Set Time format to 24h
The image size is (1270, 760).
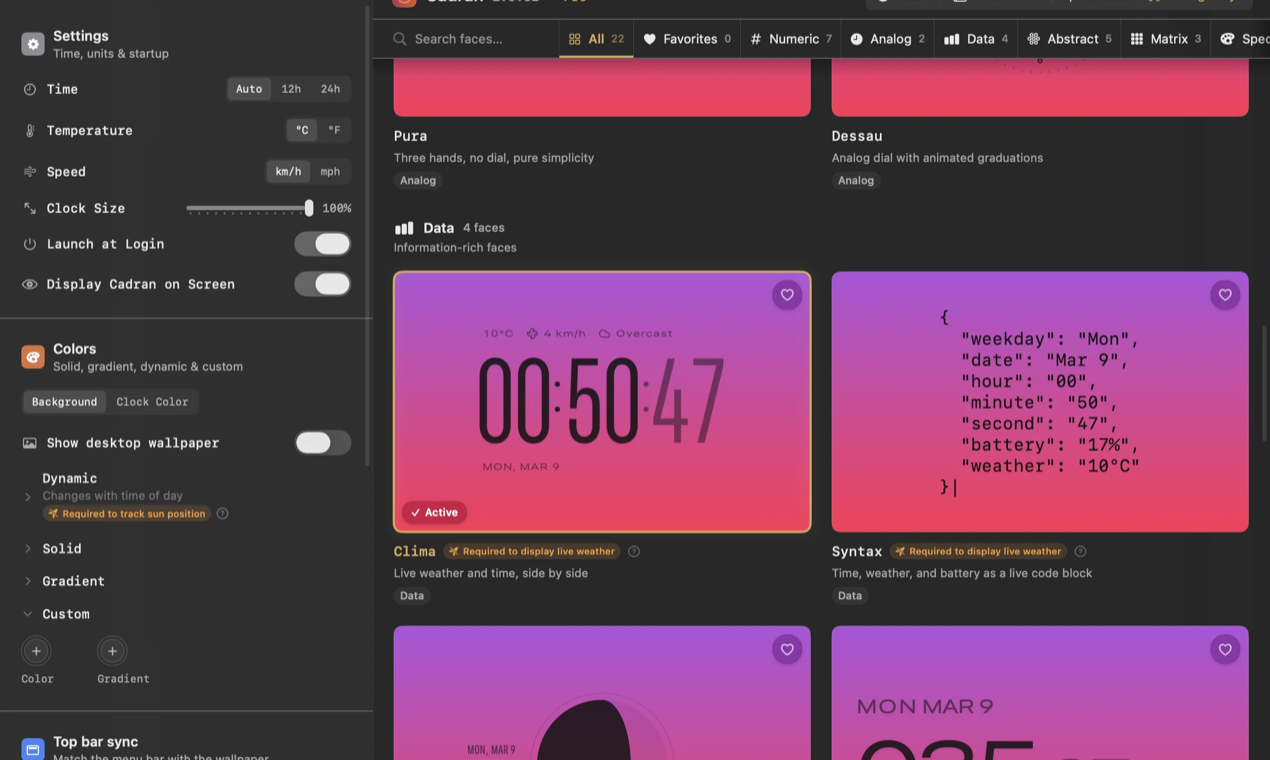click(x=330, y=89)
